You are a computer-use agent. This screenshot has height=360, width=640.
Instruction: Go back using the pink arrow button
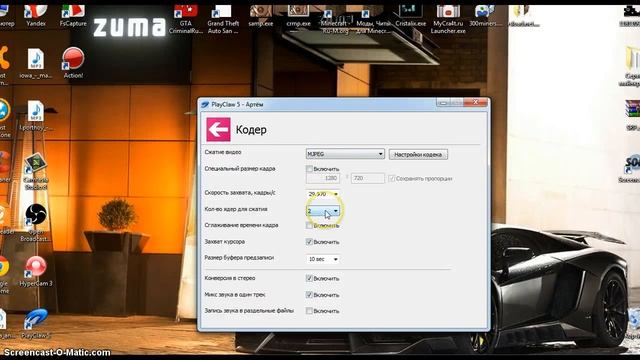tap(218, 129)
